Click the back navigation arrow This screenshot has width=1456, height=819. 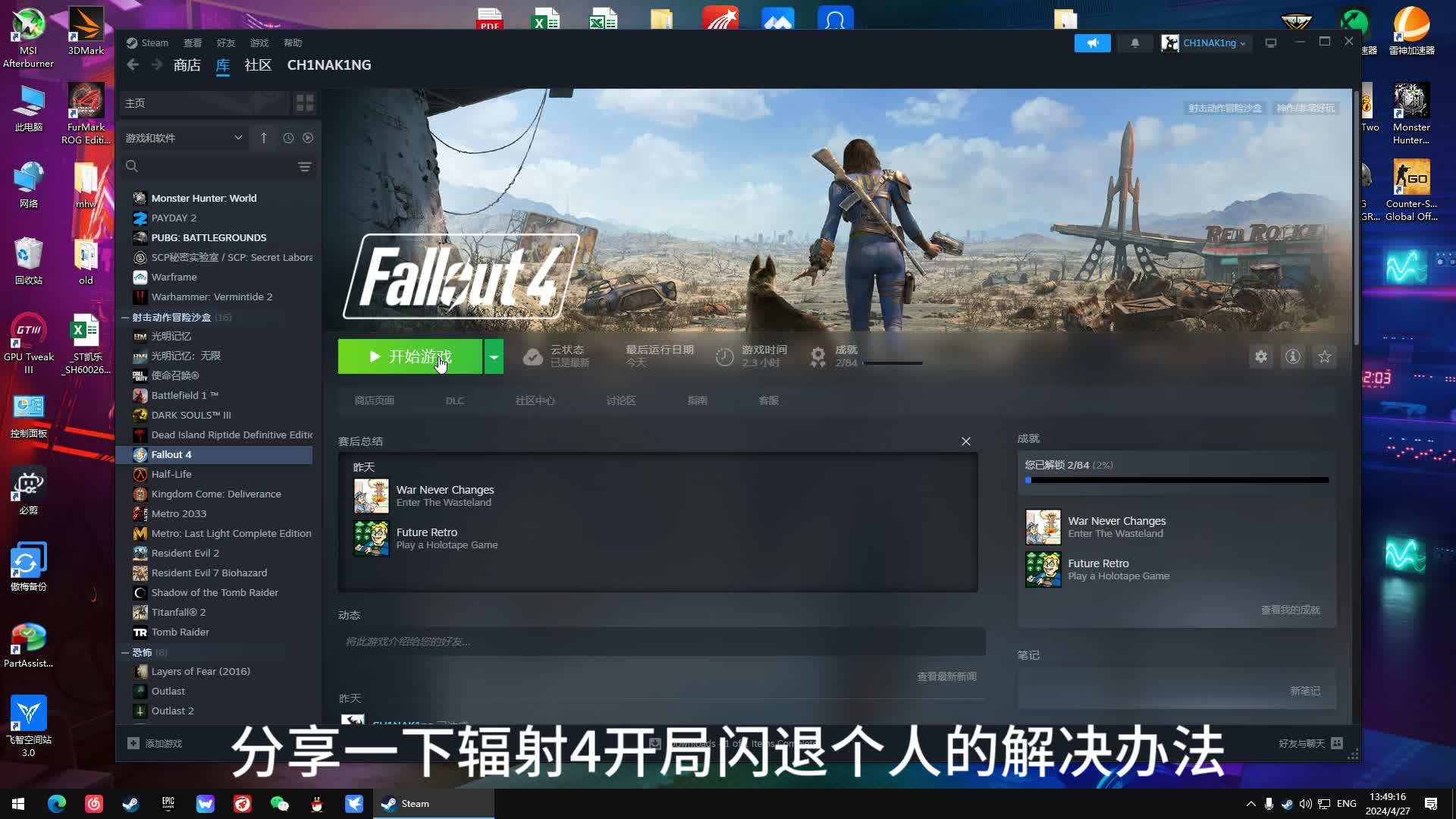pos(133,65)
